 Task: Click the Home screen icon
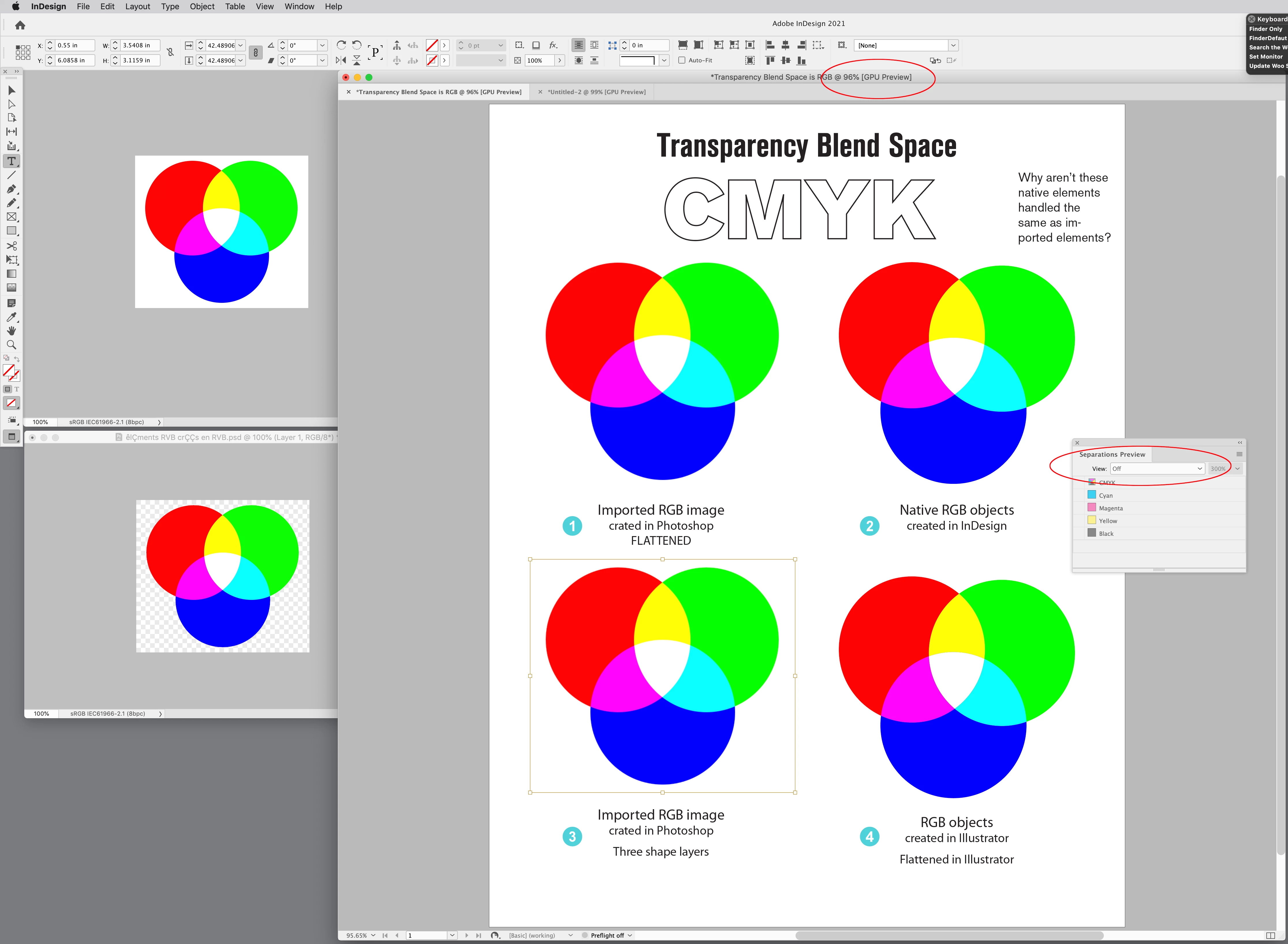pyautogui.click(x=20, y=25)
